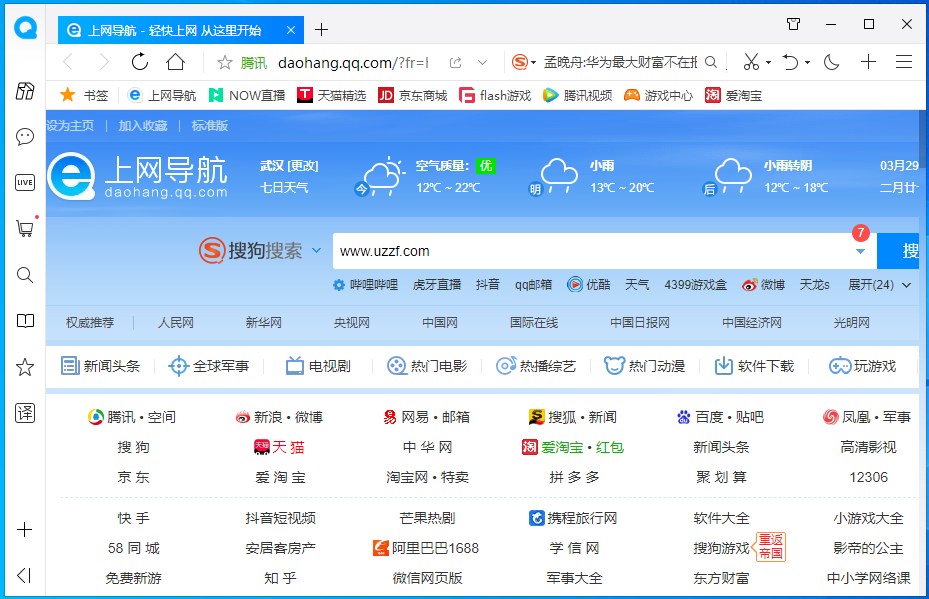Click the search magnifier in toolbar search box

711,62
